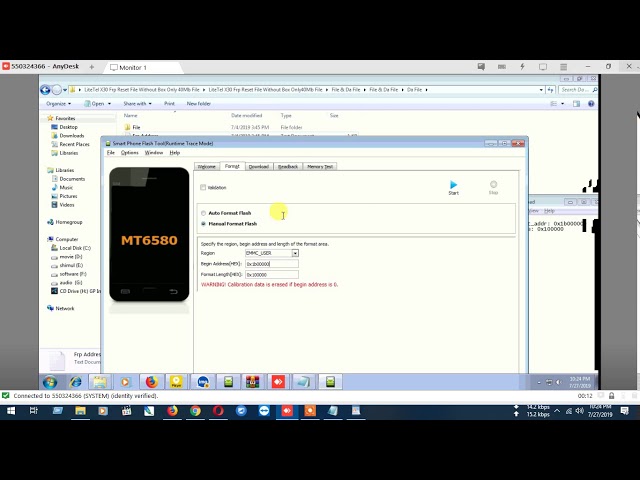The image size is (640, 480).
Task: Select the Format tab
Action: coord(232,166)
